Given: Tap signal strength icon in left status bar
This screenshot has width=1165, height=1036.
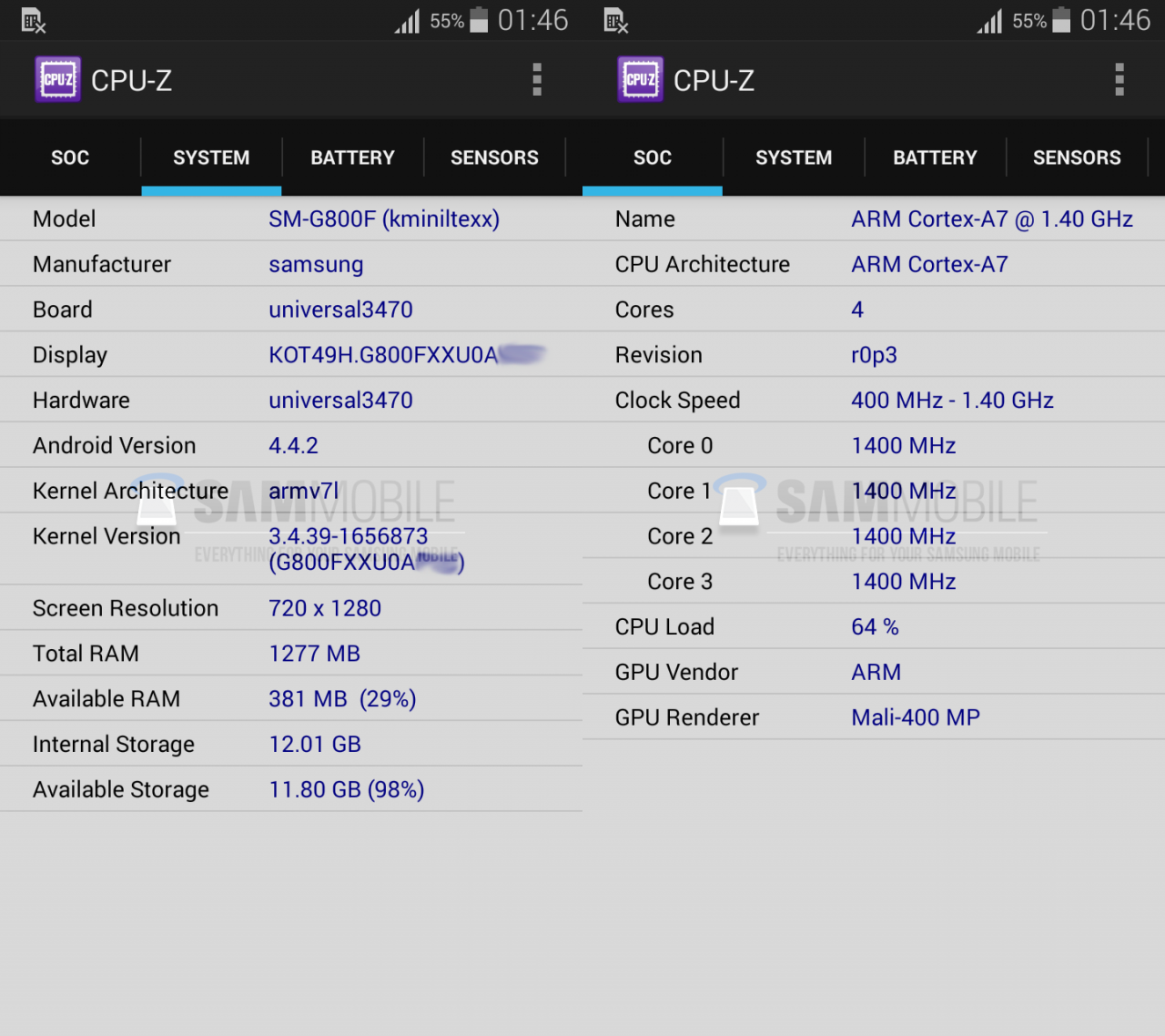Looking at the screenshot, I should (x=408, y=21).
